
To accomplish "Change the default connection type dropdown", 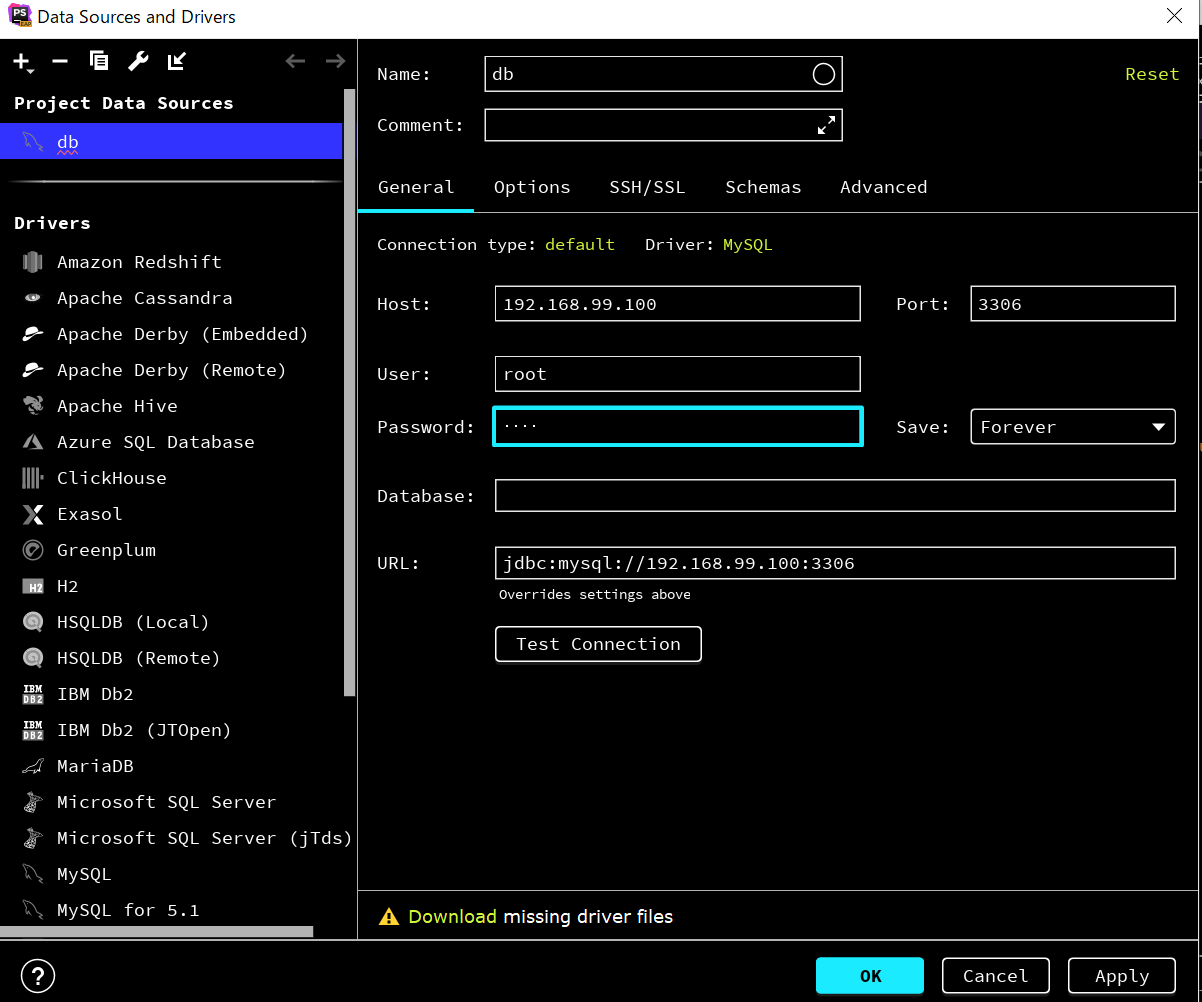I will pyautogui.click(x=579, y=245).
